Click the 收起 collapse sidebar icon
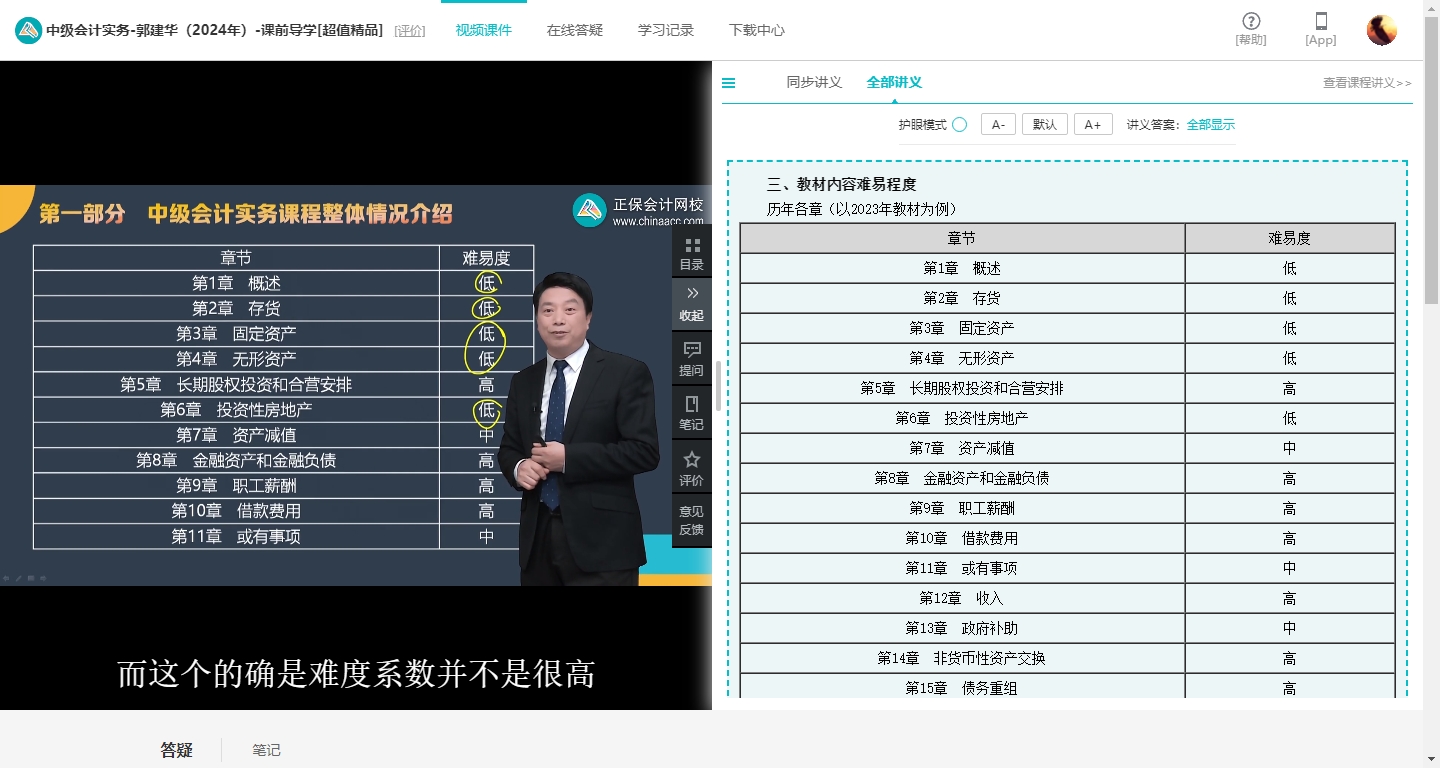This screenshot has width=1440, height=768. (x=691, y=303)
